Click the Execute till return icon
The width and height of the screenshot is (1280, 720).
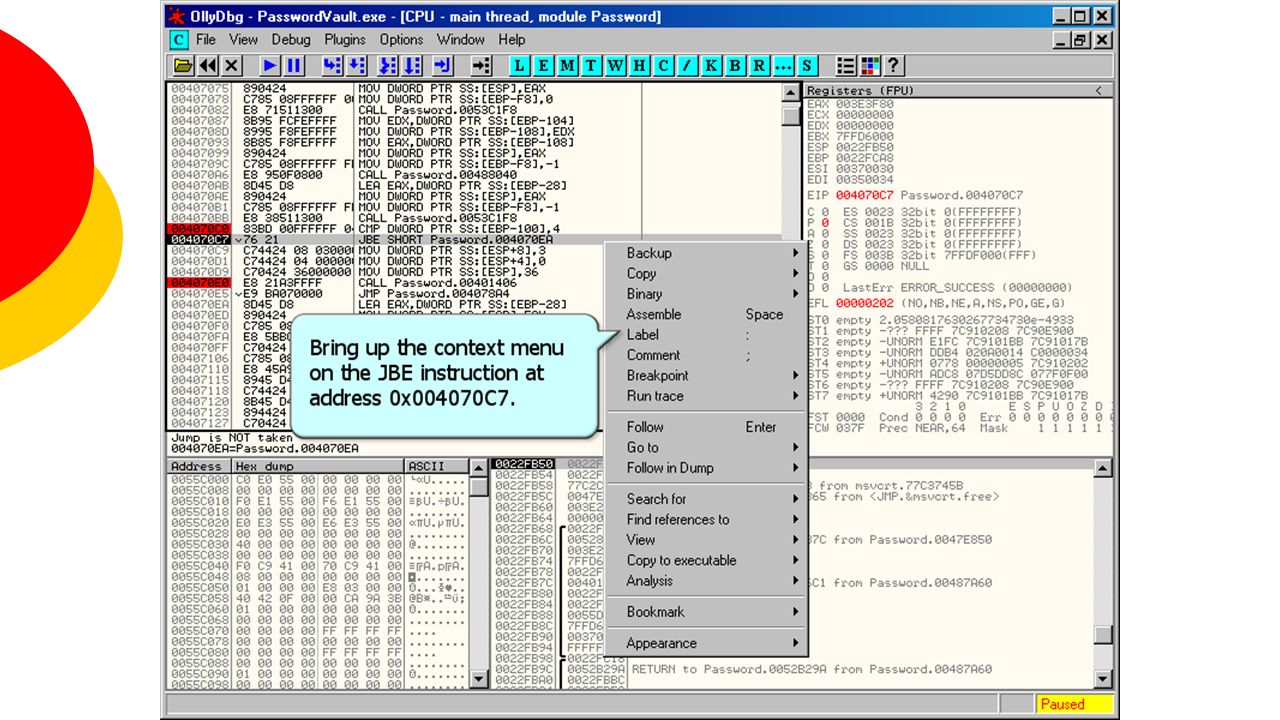click(443, 66)
